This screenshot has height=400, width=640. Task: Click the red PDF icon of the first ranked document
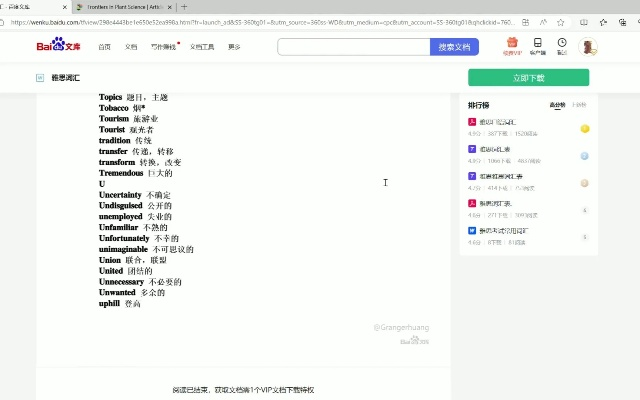coord(472,122)
